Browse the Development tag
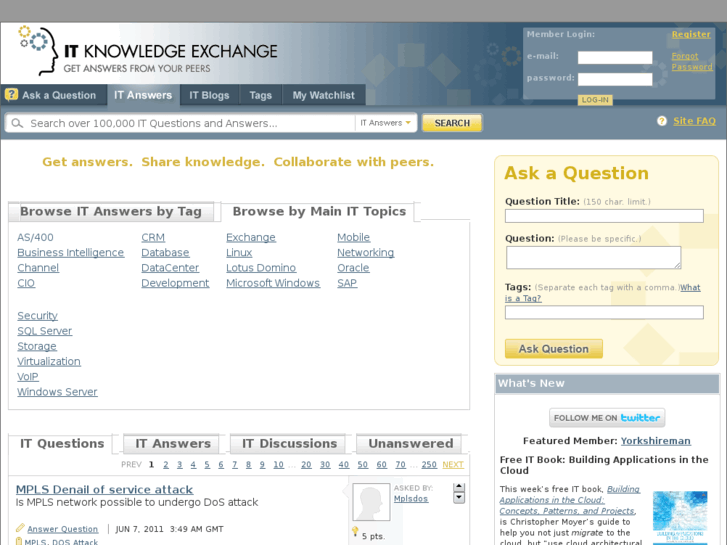727x545 pixels. click(x=175, y=283)
